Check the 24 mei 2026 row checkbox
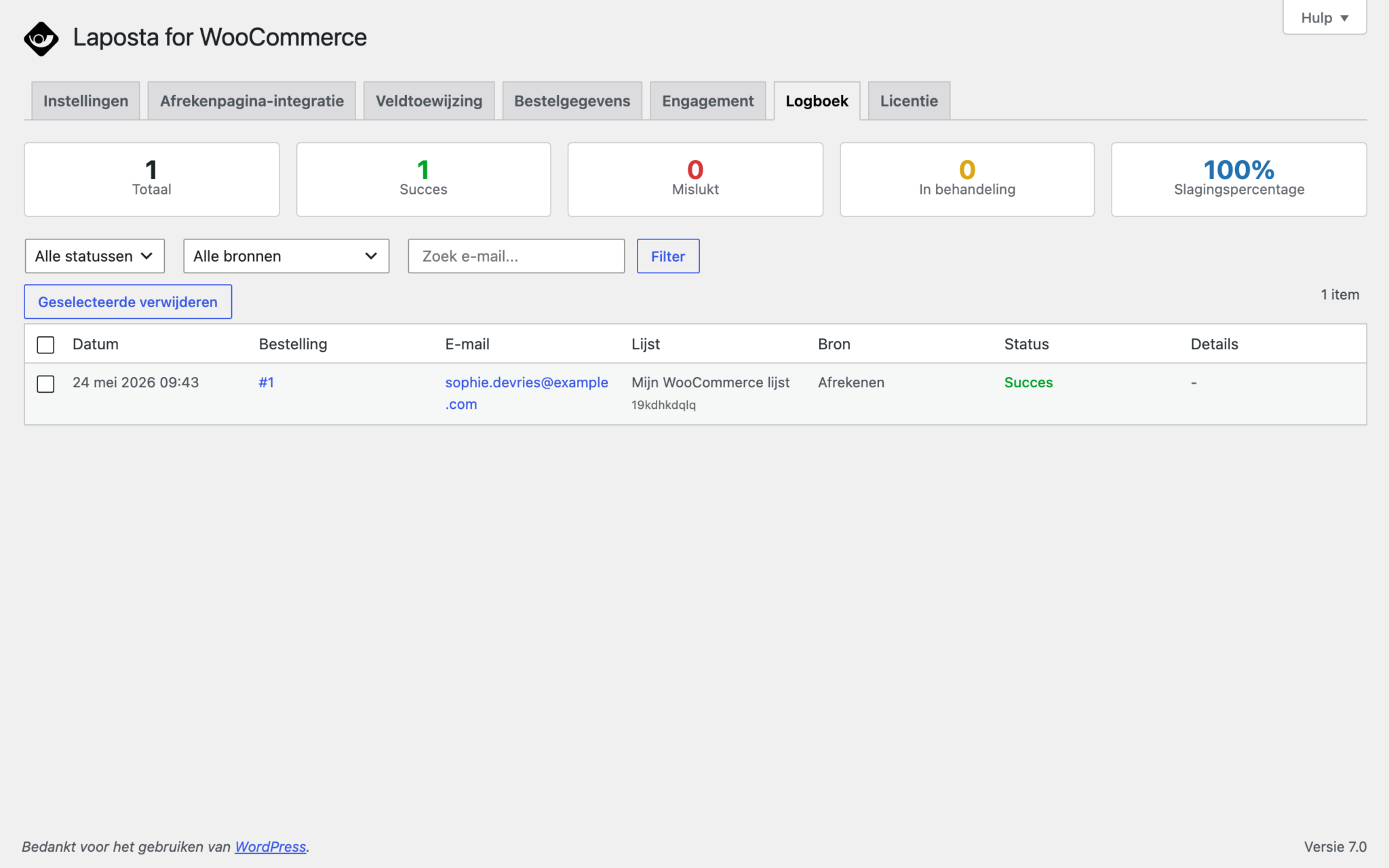This screenshot has width=1389, height=868. point(45,384)
